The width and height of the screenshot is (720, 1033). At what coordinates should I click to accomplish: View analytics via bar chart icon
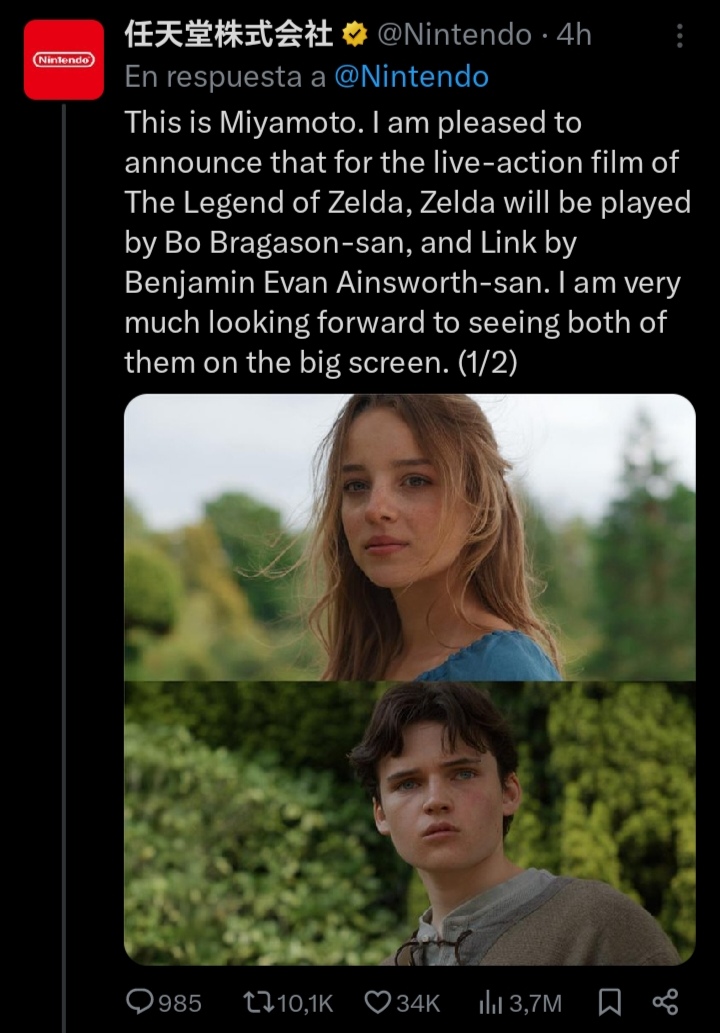(491, 1002)
